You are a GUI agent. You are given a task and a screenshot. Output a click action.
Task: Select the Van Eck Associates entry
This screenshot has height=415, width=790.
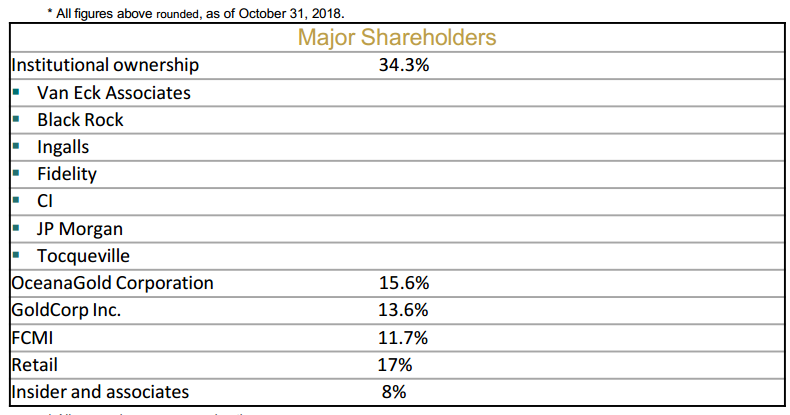(114, 93)
